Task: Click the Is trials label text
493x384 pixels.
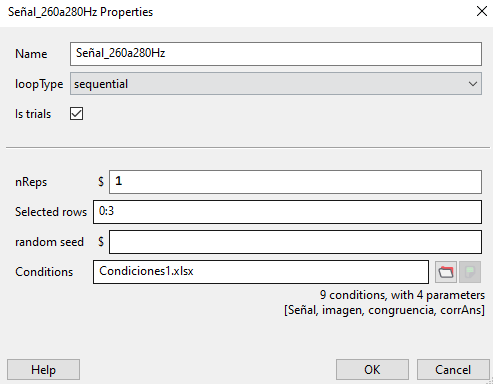Action: (x=33, y=114)
